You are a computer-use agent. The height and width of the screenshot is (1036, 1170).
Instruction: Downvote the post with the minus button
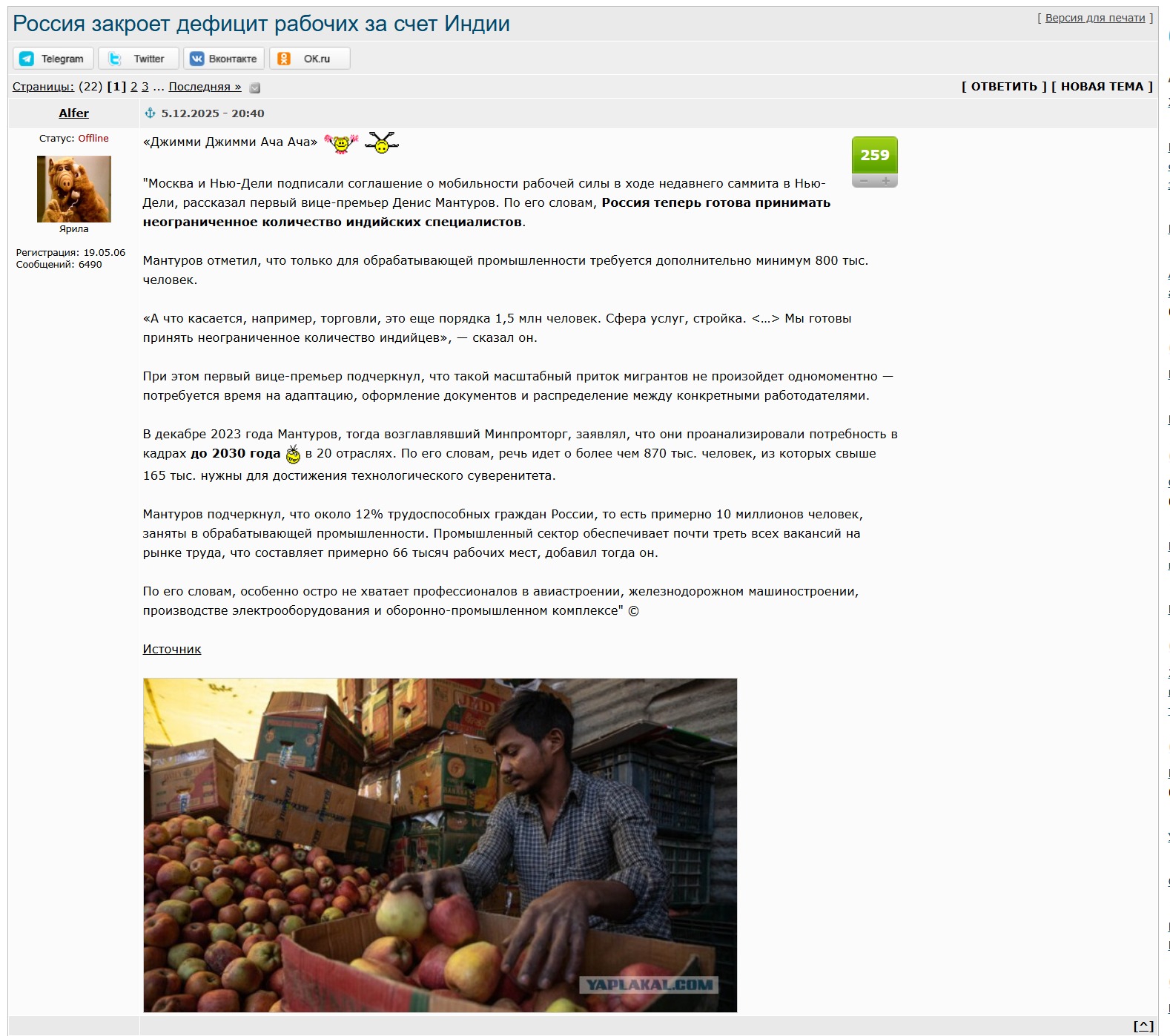click(863, 181)
